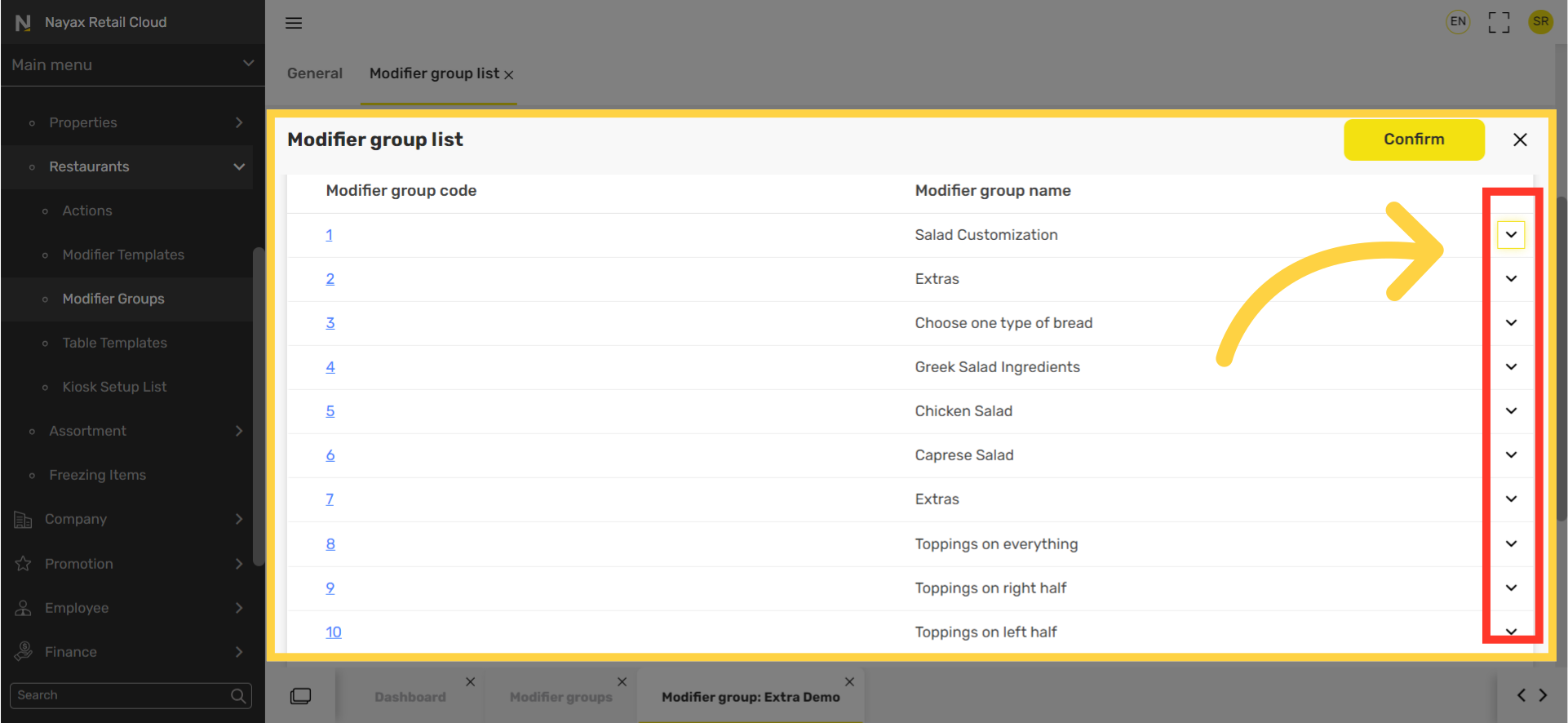
Task: Close the Modifier group: Extra Demo tab
Action: tap(849, 681)
